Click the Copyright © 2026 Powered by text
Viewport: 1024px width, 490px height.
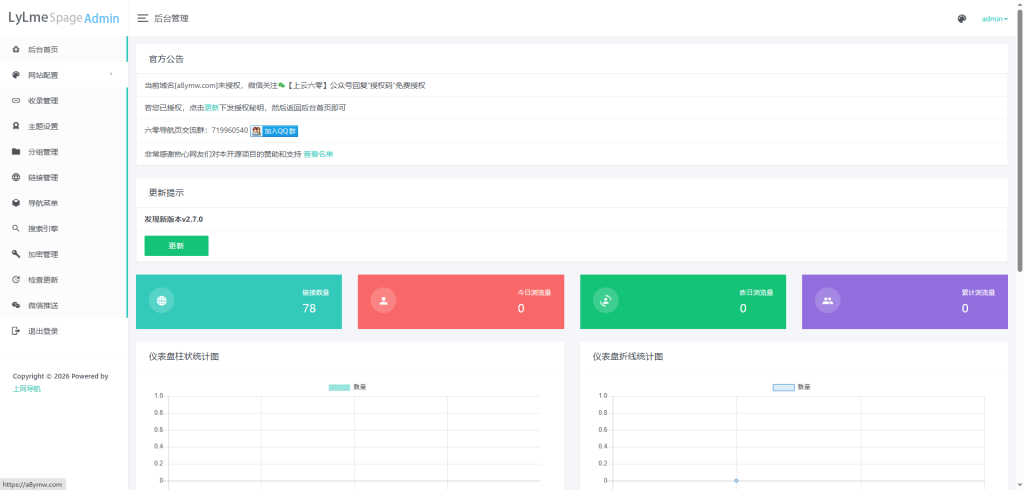(x=60, y=376)
